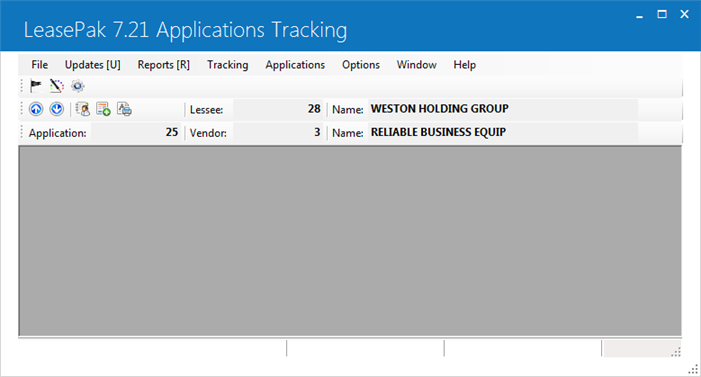The image size is (701, 377).
Task: Open the File menu
Action: click(39, 65)
